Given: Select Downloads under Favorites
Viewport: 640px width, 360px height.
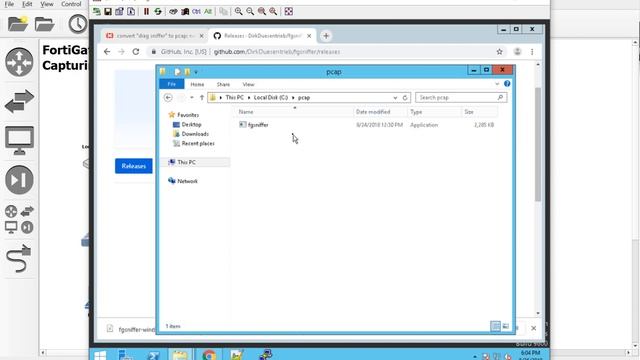Looking at the screenshot, I should [x=195, y=134].
